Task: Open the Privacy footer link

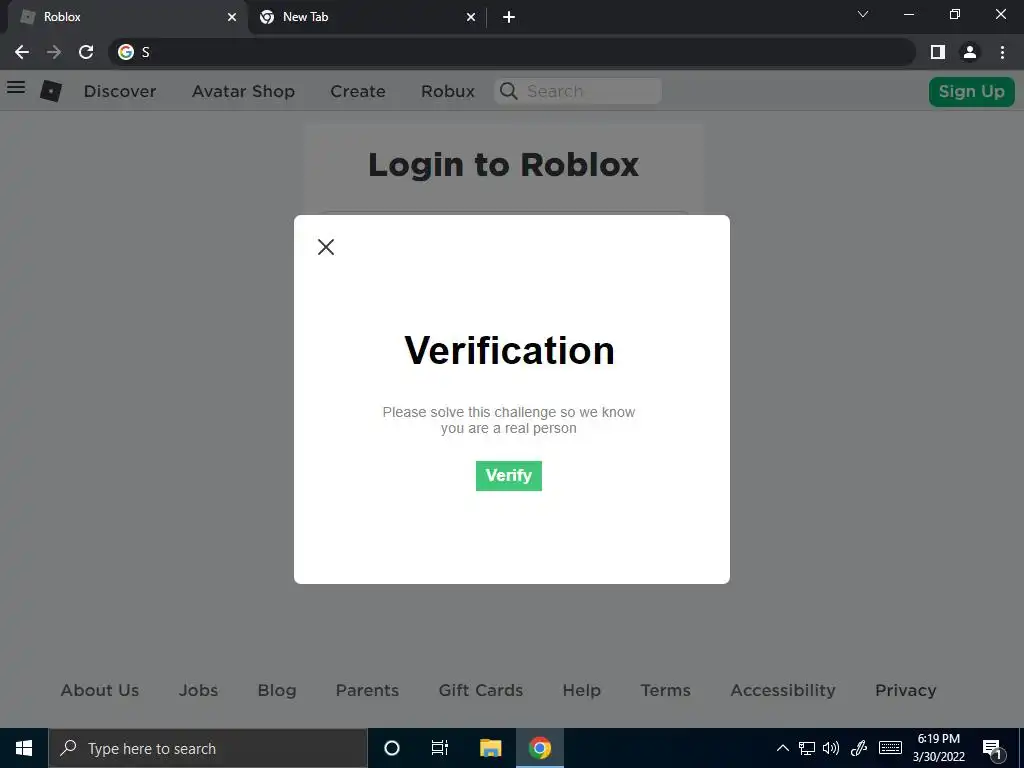Action: 906,690
